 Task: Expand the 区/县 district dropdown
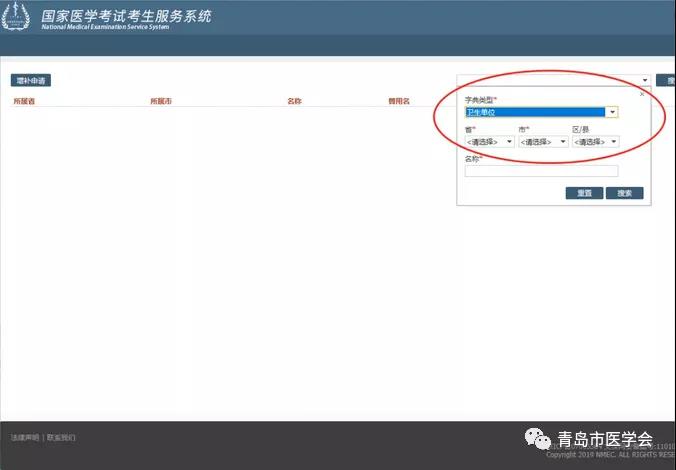[x=595, y=142]
